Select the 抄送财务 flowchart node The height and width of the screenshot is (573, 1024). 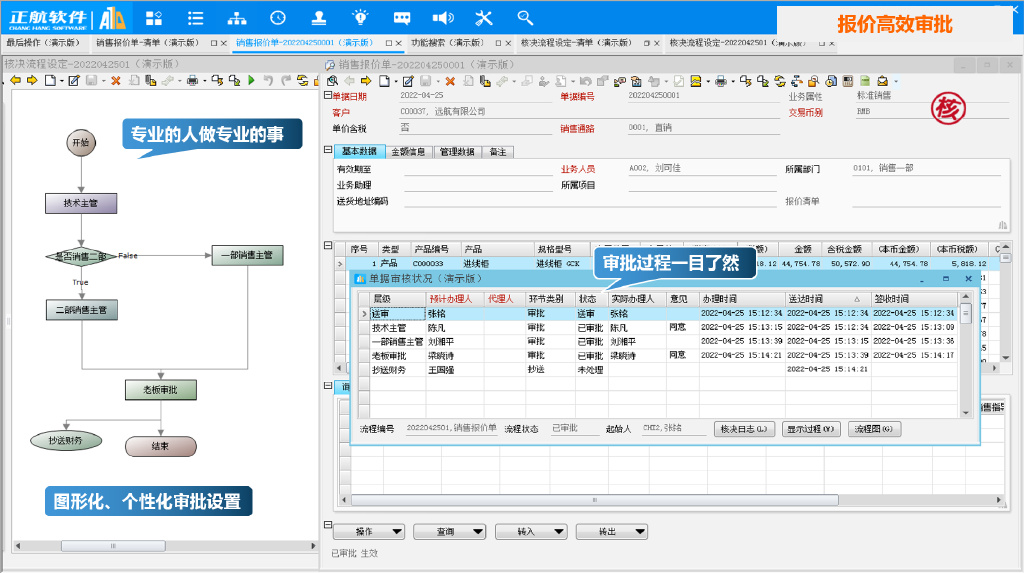pos(65,440)
